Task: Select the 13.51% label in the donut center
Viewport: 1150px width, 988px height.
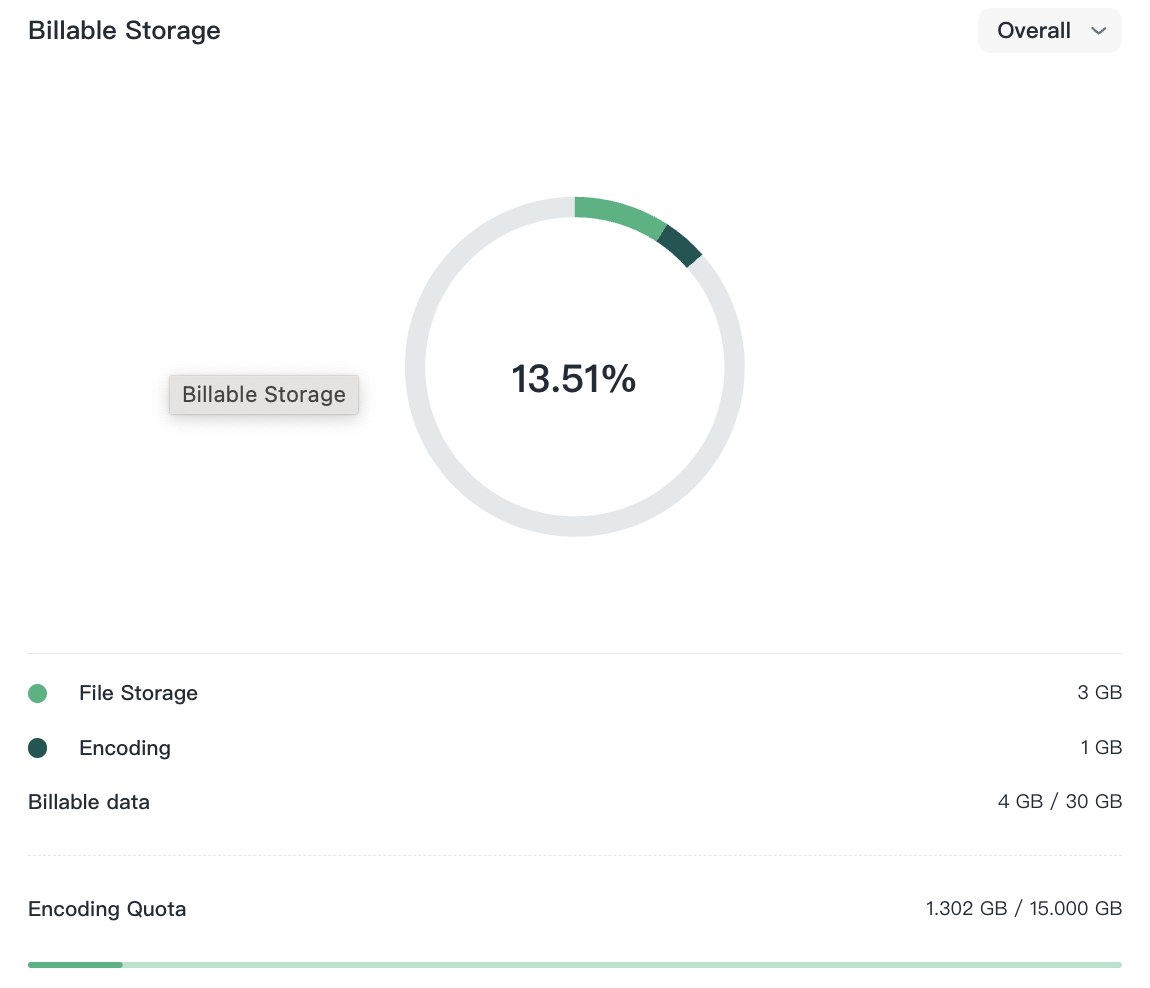Action: [x=574, y=379]
